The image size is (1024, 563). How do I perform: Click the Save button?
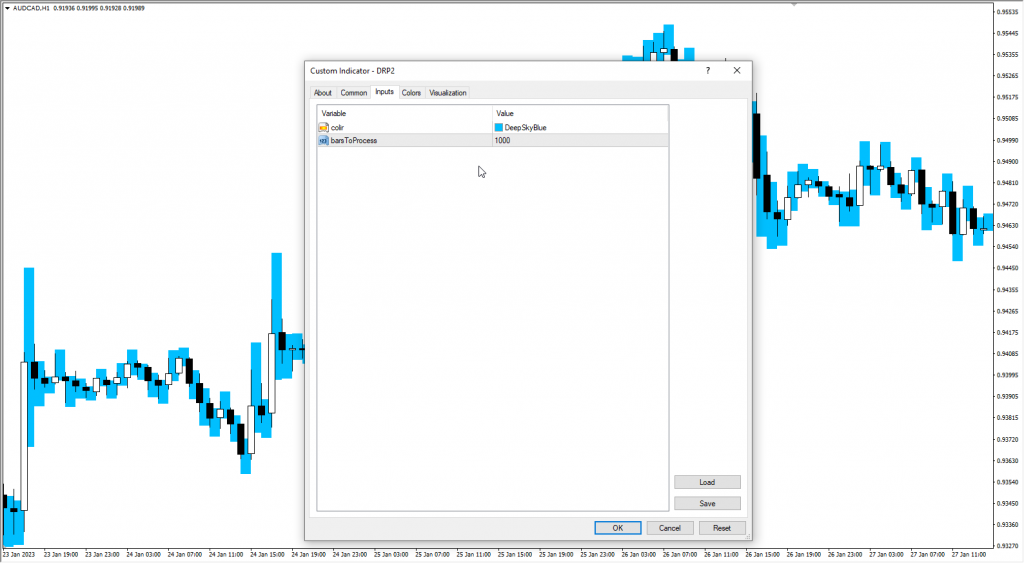point(707,504)
